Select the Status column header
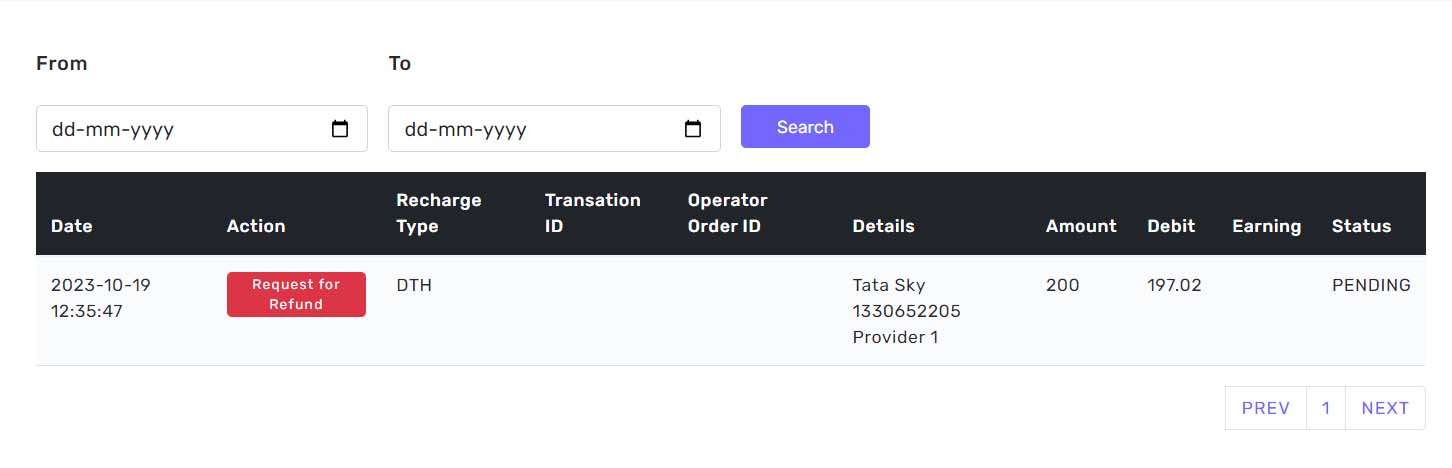1452x468 pixels. pos(1361,226)
